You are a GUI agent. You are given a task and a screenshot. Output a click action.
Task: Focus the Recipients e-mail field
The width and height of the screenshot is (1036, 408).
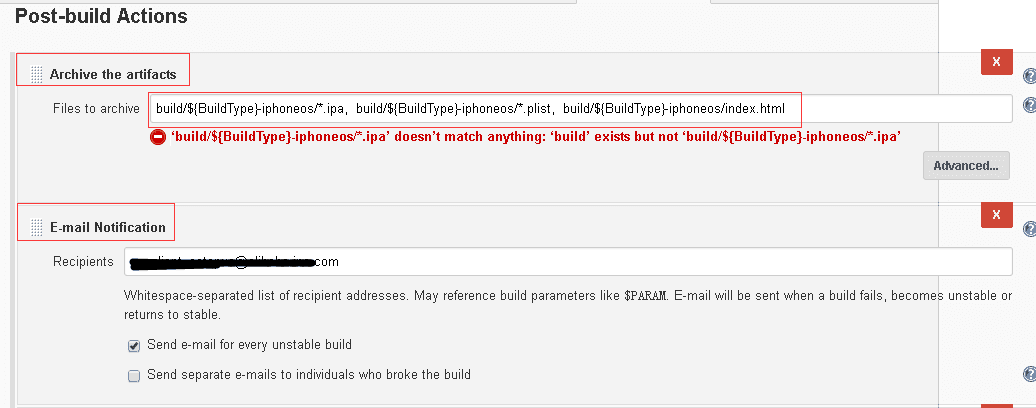[x=568, y=262]
